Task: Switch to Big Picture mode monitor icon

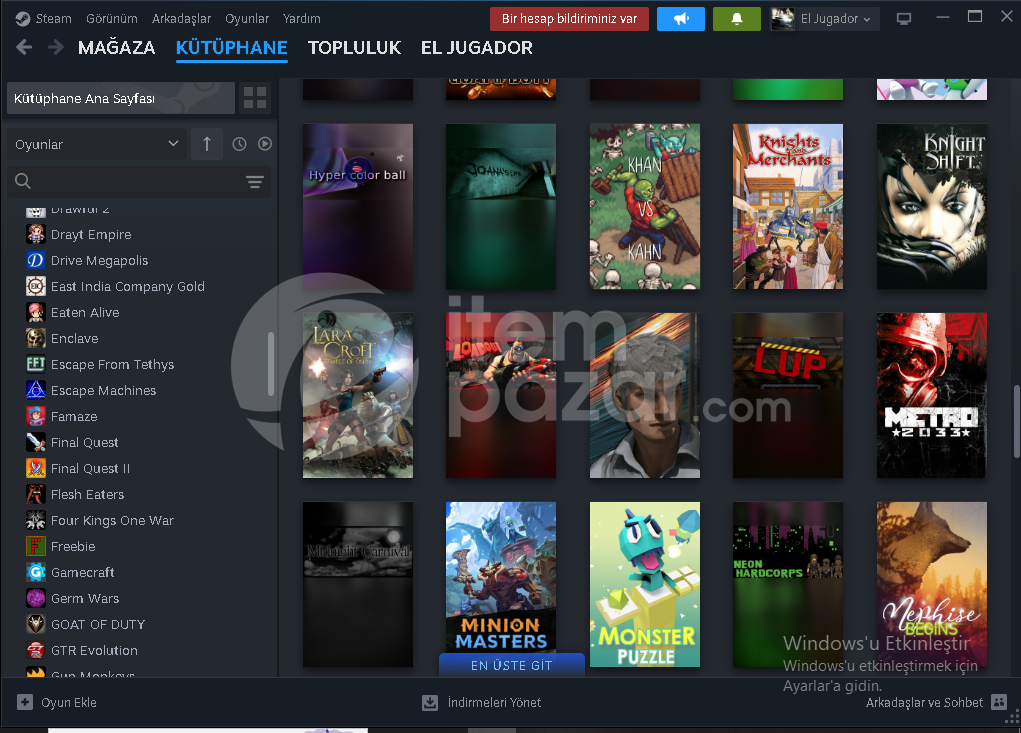Action: pyautogui.click(x=904, y=19)
